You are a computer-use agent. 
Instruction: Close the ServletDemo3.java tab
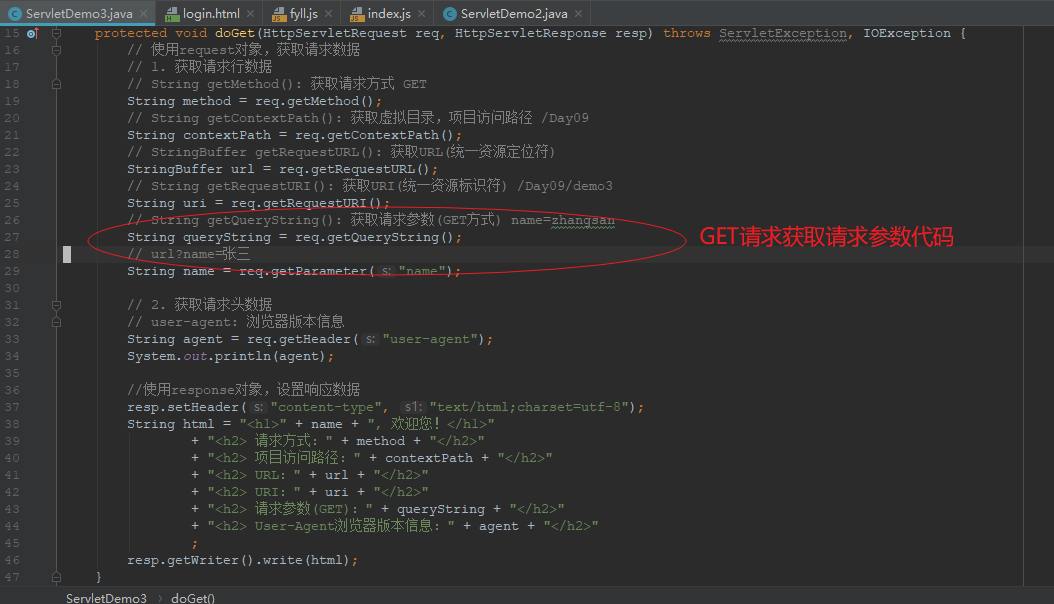coord(143,14)
